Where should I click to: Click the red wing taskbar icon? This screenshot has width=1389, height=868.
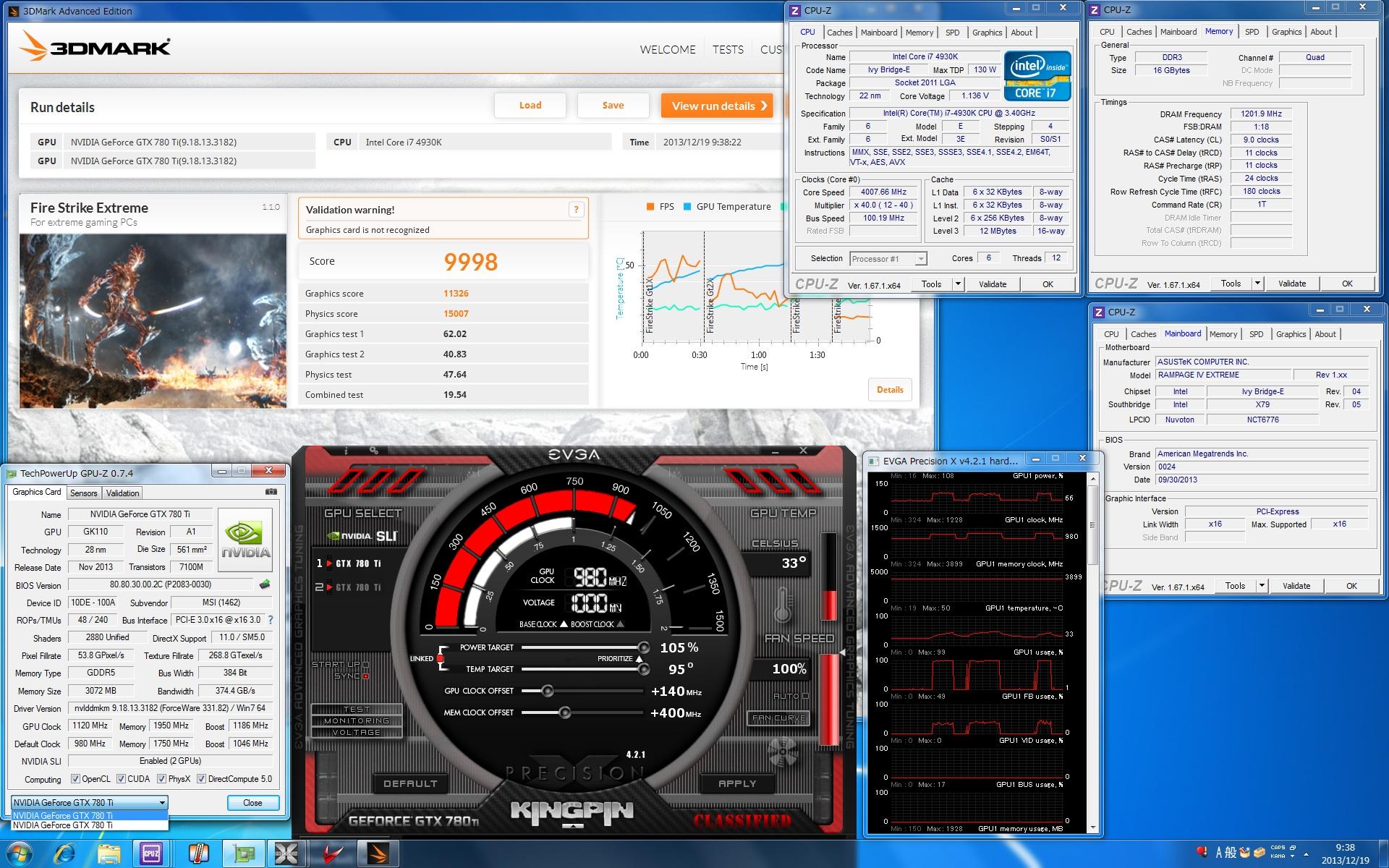(333, 854)
